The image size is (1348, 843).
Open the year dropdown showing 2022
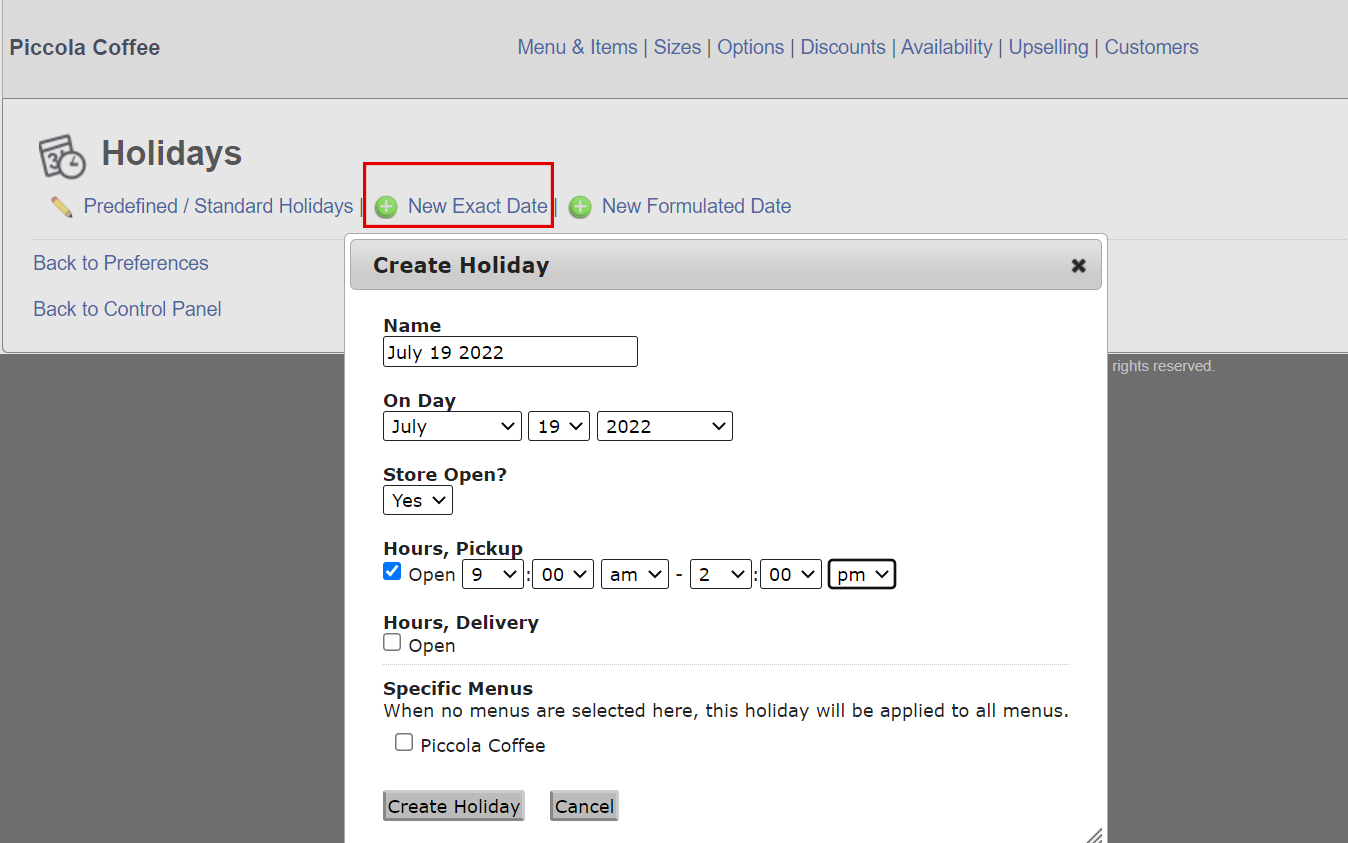(x=665, y=426)
